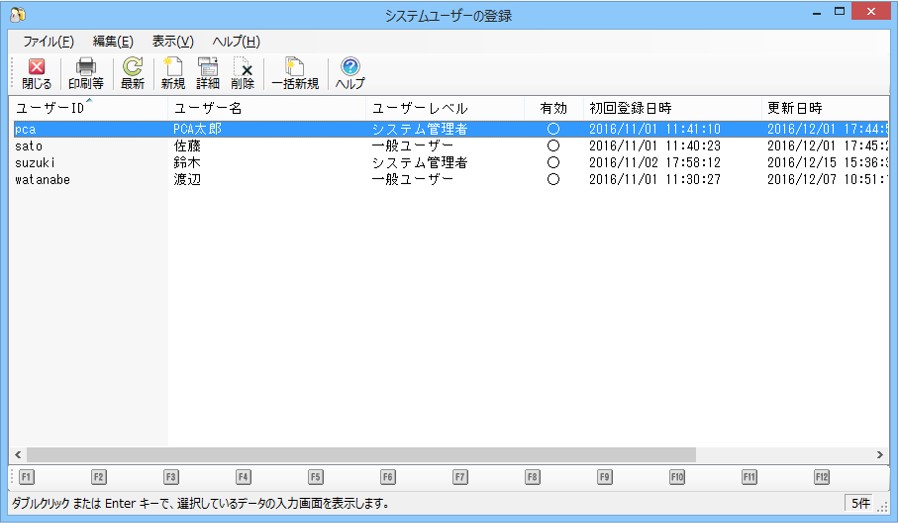Open 詳細 details toolbar icon

(207, 73)
